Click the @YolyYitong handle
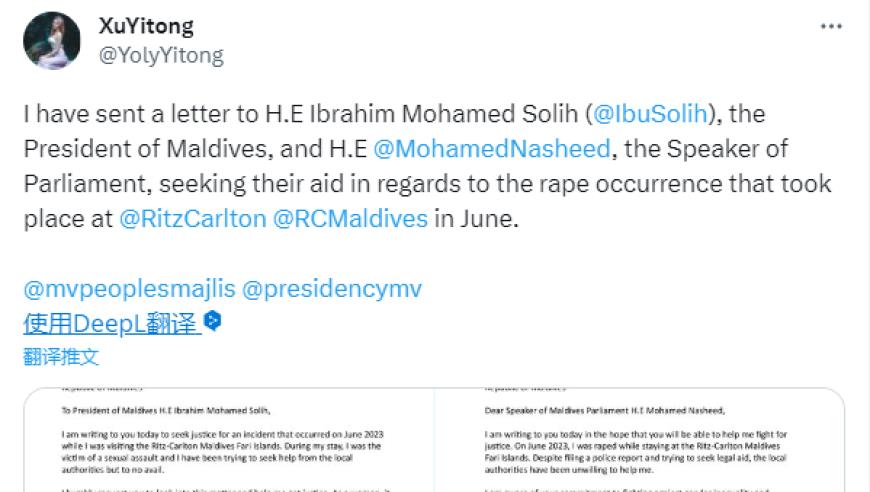This screenshot has height=492, width=870. tap(161, 54)
